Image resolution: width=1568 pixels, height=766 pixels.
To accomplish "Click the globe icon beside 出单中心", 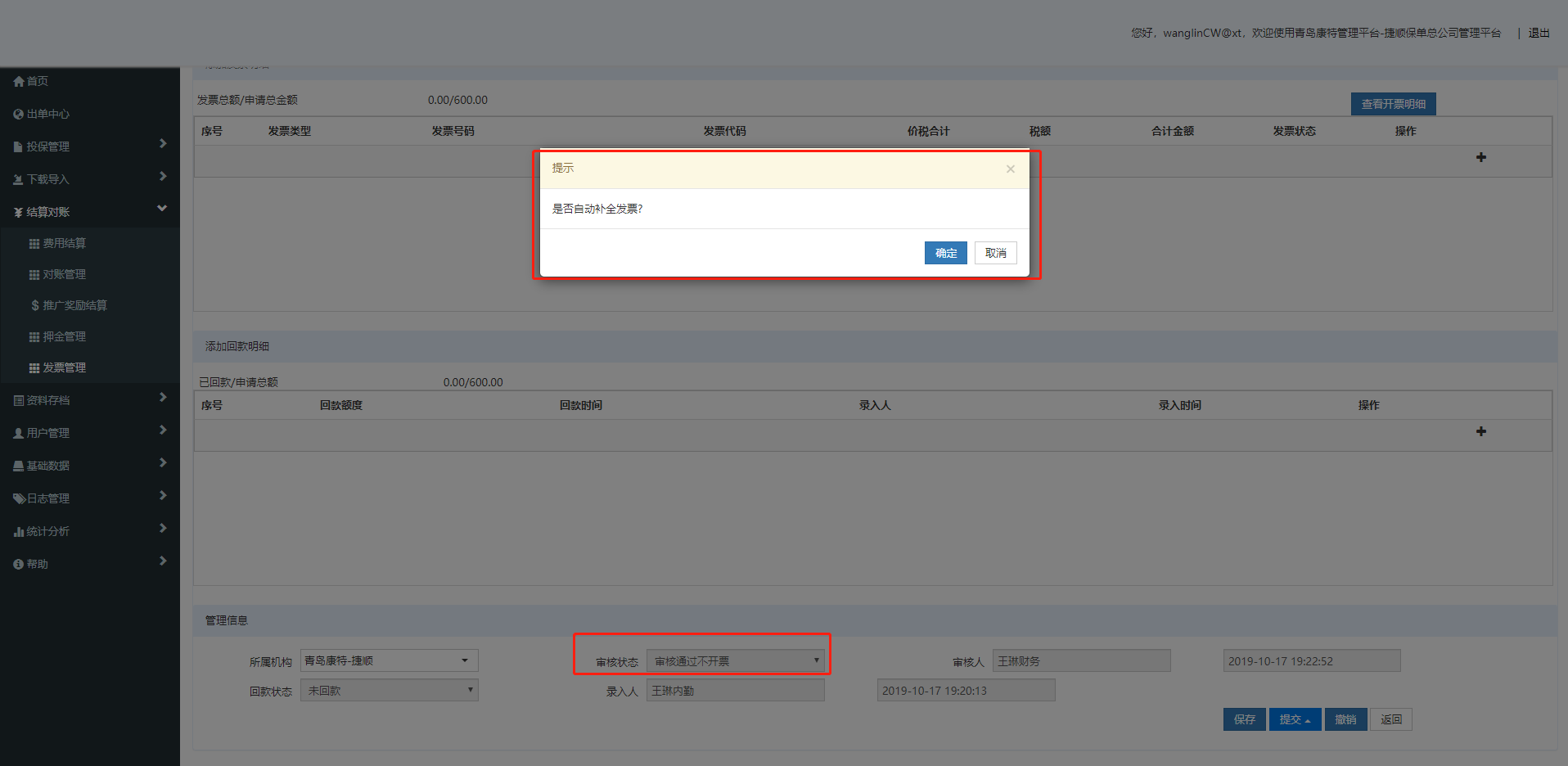I will click(18, 114).
